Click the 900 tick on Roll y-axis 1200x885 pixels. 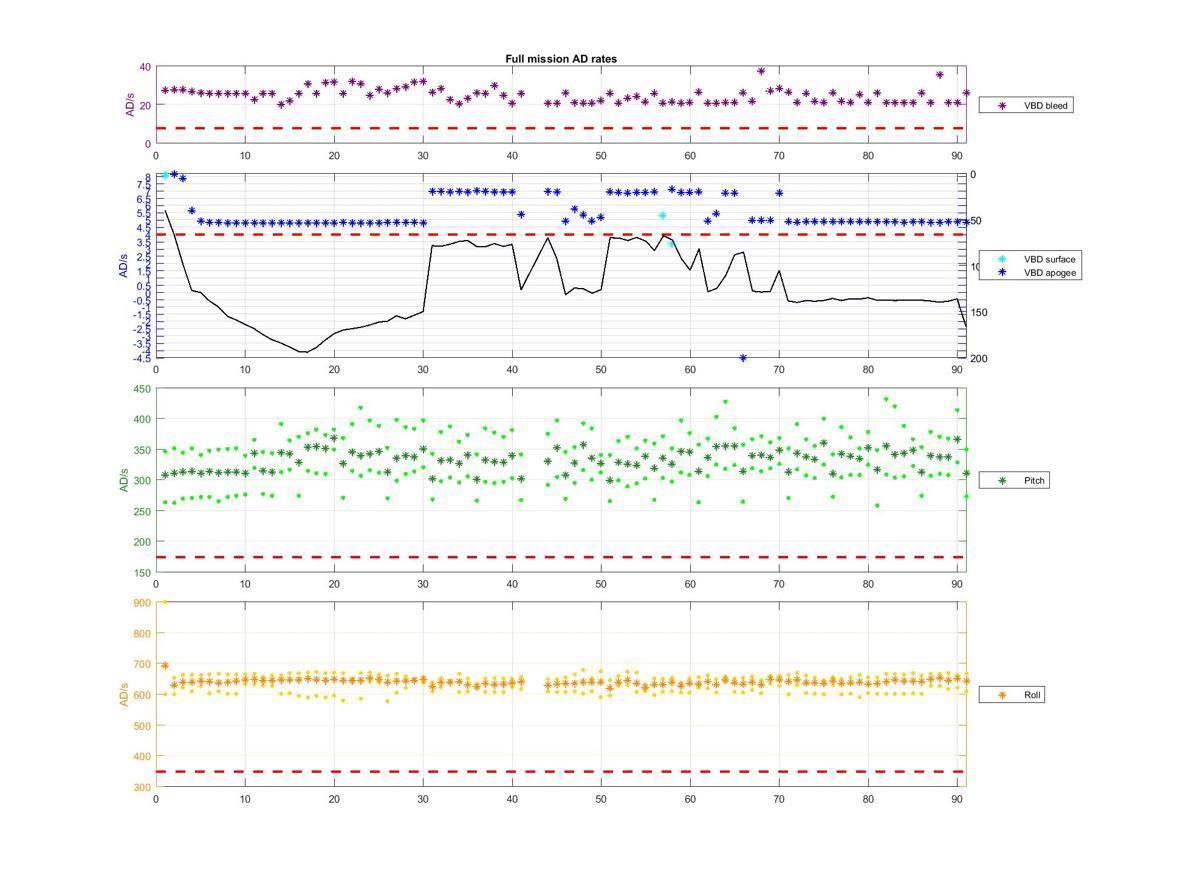tap(141, 603)
